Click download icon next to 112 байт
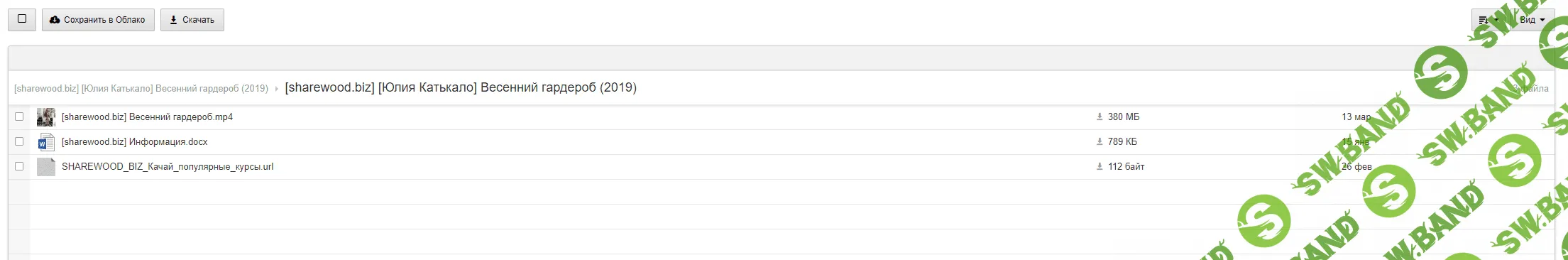This screenshot has width=1568, height=260. 1100,166
